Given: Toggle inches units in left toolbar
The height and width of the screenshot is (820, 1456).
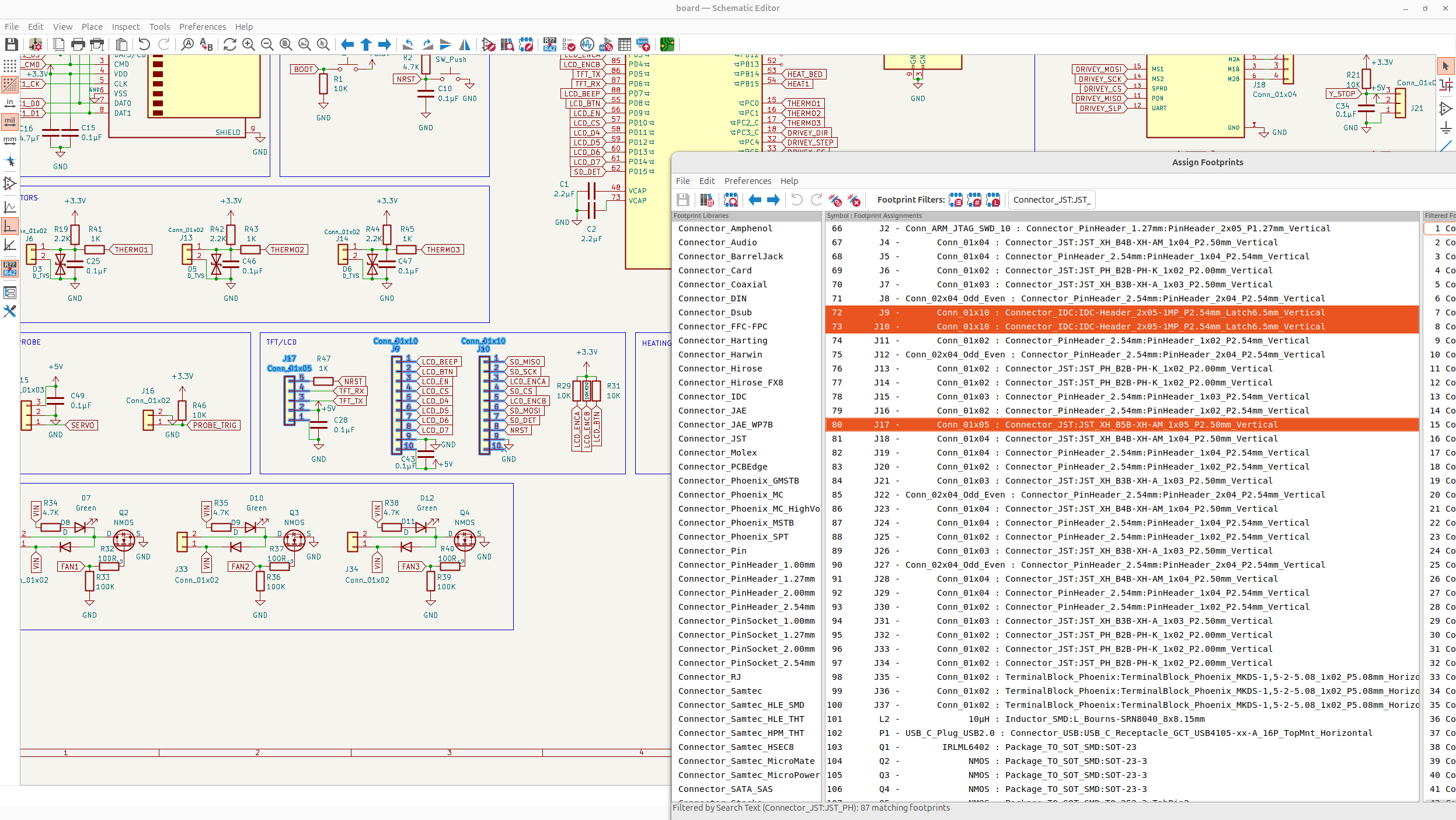Looking at the screenshot, I should 10,103.
